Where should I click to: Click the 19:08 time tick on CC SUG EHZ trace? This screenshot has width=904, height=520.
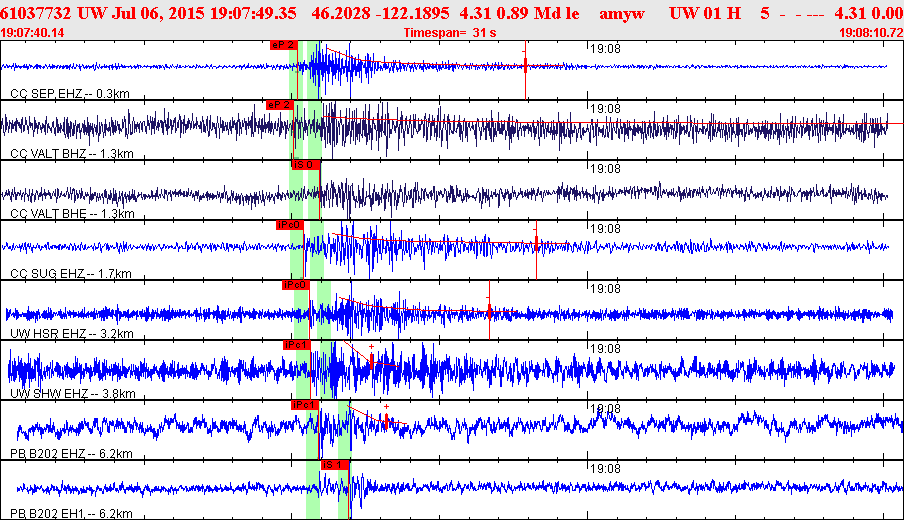tap(605, 229)
